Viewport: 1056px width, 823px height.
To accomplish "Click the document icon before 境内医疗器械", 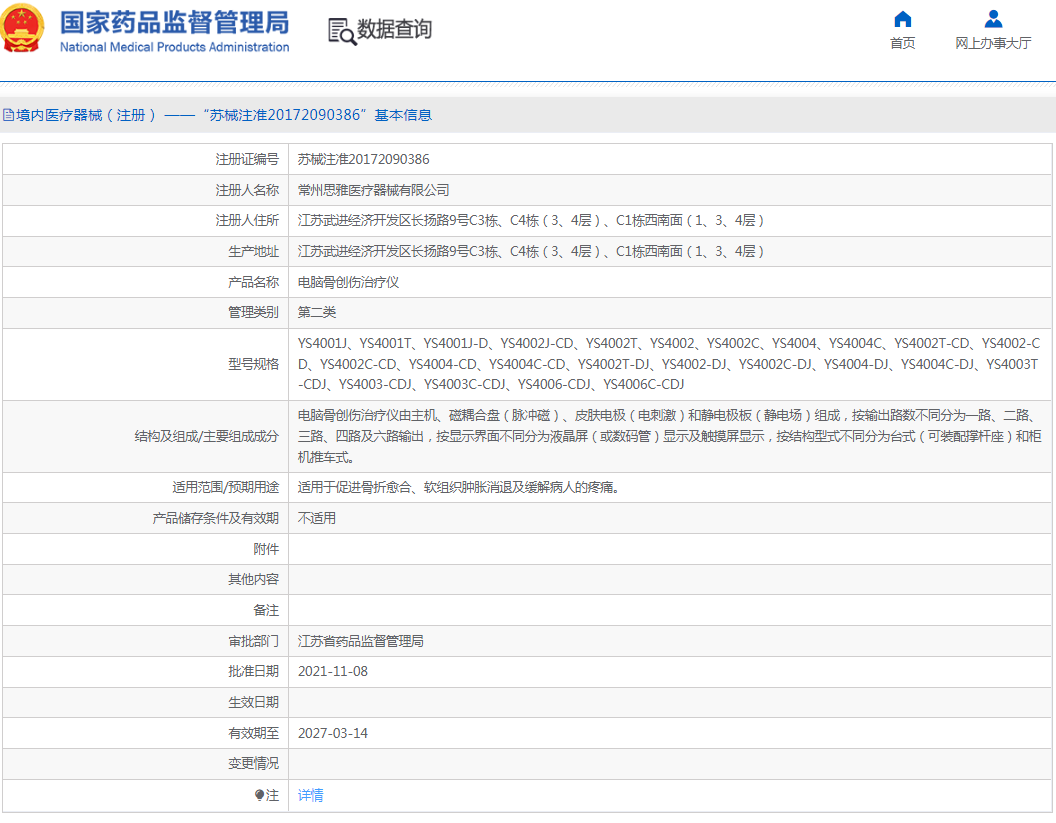I will [8, 115].
